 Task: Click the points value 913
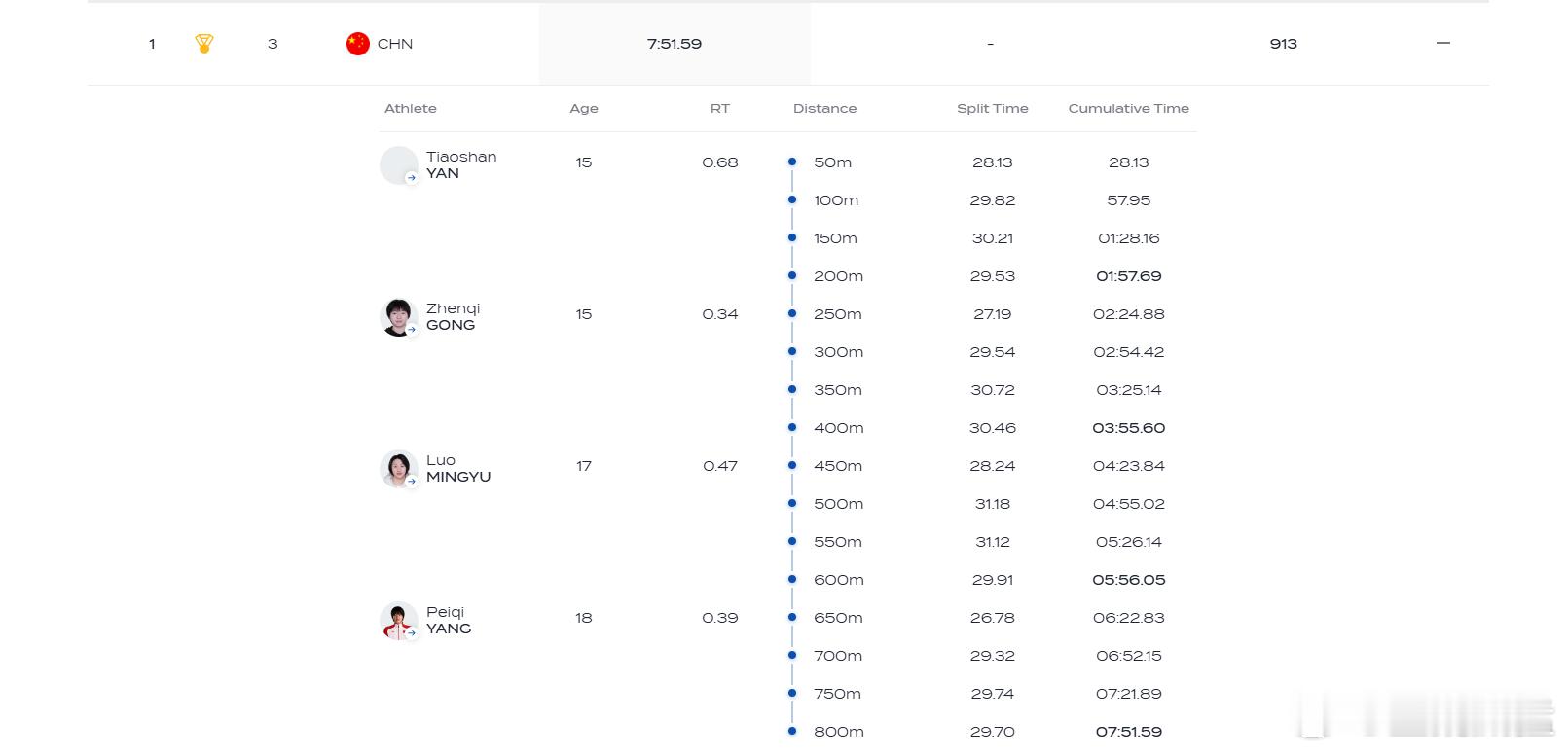(x=1284, y=44)
